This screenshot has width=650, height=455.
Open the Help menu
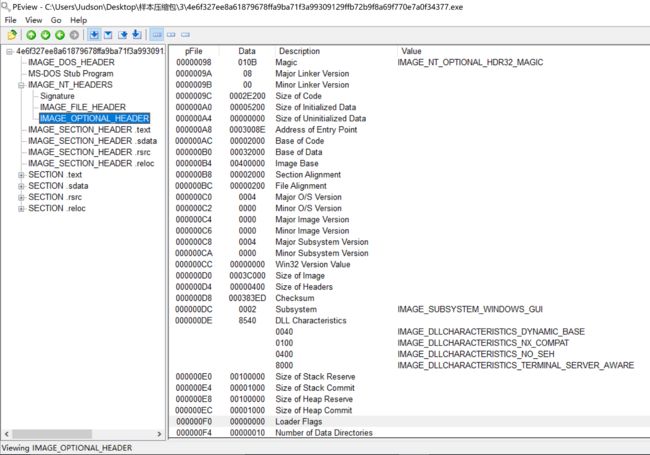78,20
